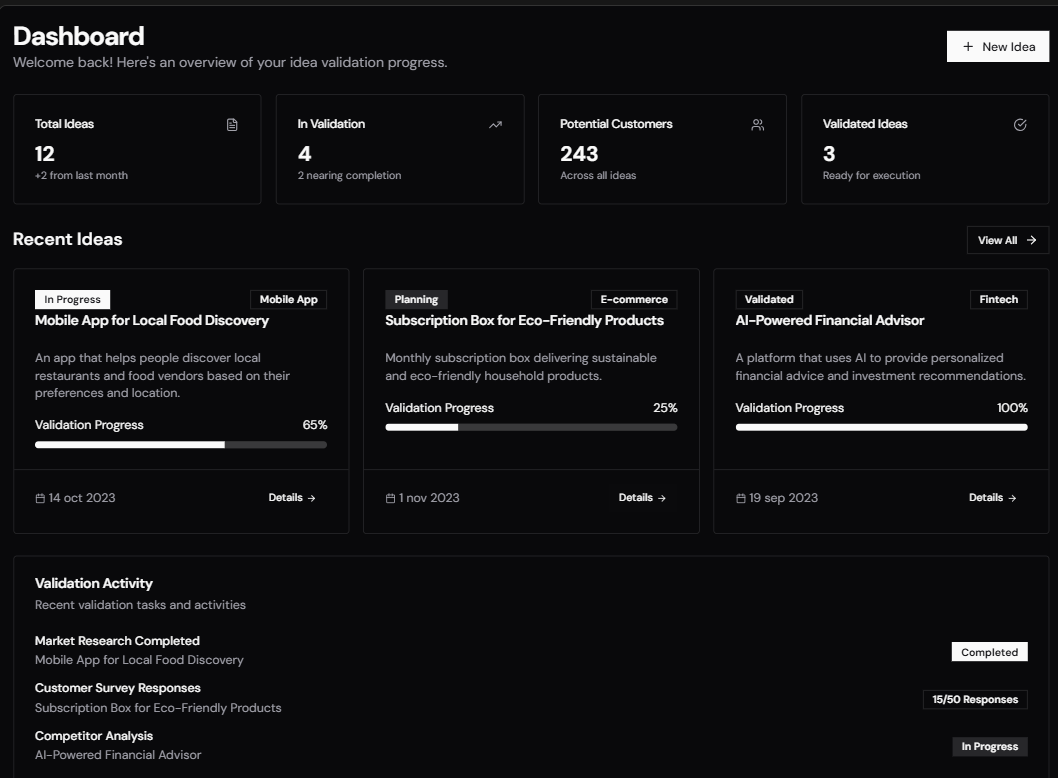
Task: Click the Recent Ideas heading
Action: coord(67,240)
